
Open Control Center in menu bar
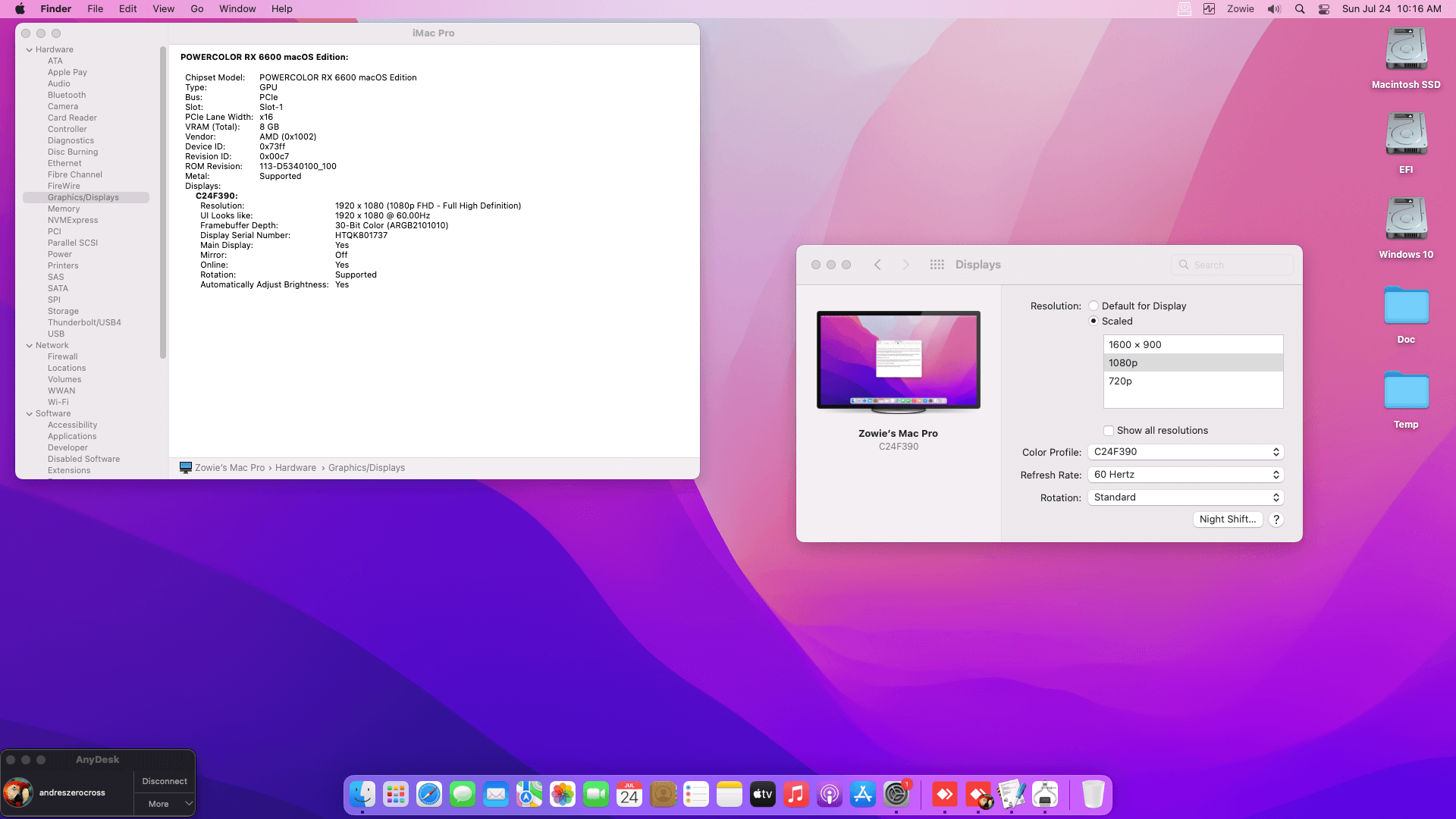pos(1324,9)
